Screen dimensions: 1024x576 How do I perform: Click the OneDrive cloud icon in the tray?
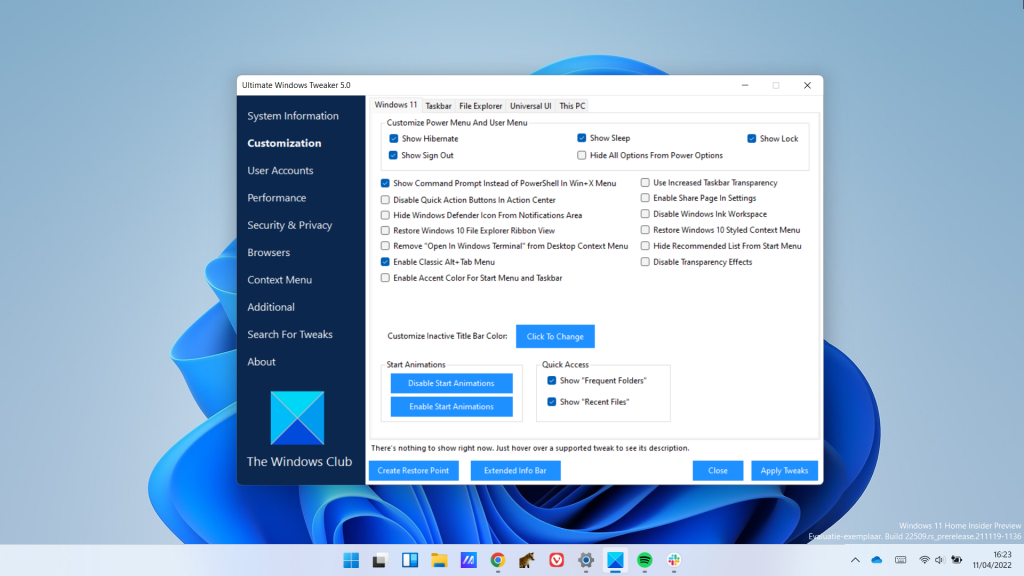[x=877, y=560]
